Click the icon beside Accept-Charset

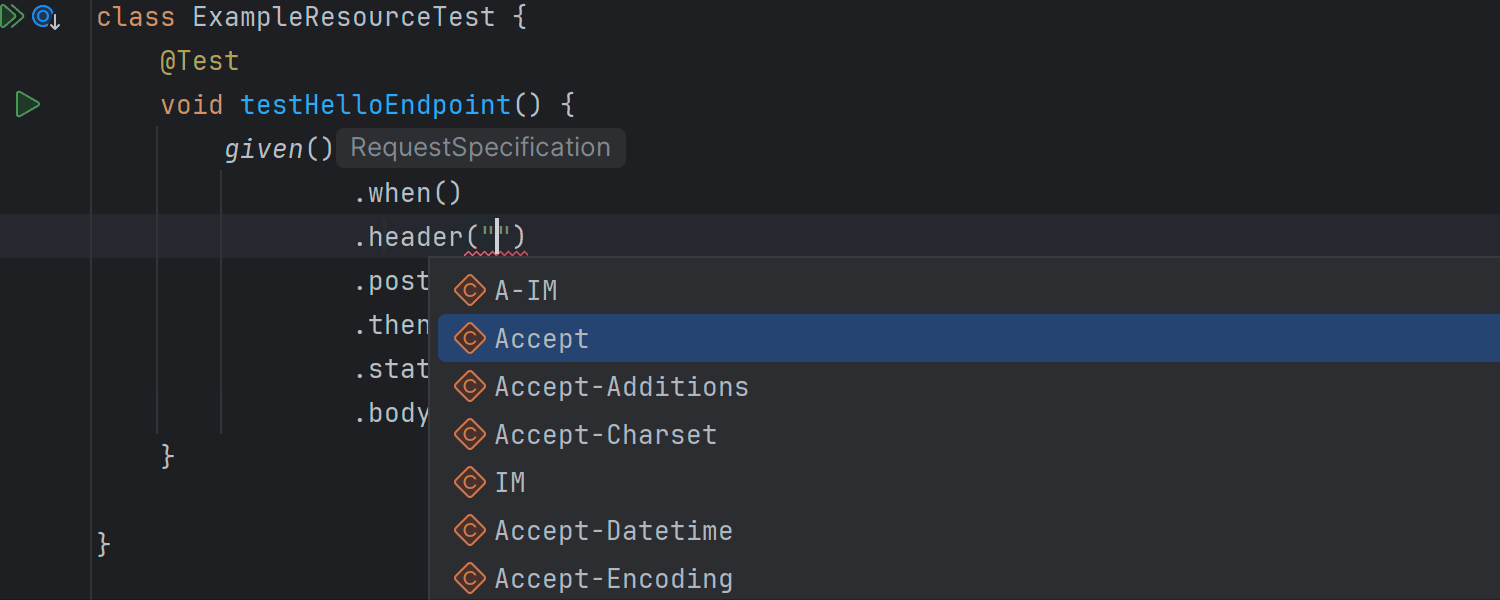tap(470, 435)
